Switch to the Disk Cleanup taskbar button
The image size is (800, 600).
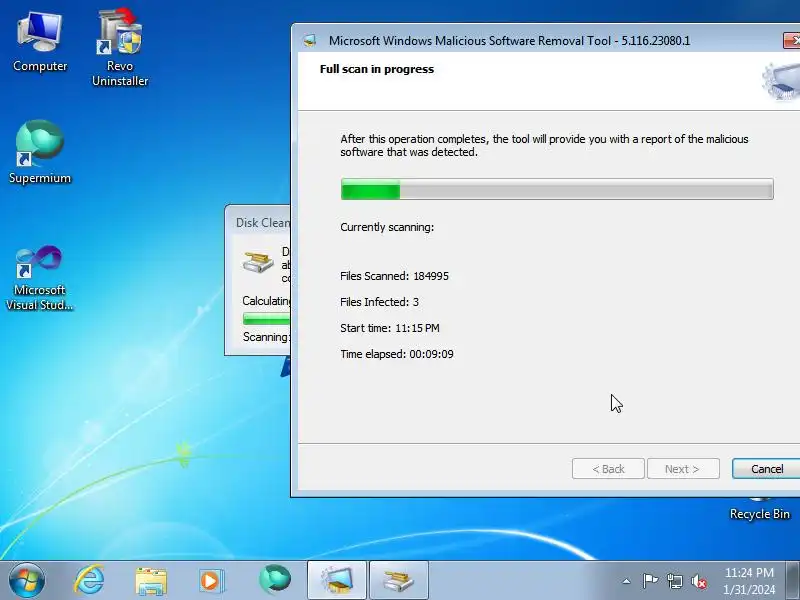click(x=398, y=581)
